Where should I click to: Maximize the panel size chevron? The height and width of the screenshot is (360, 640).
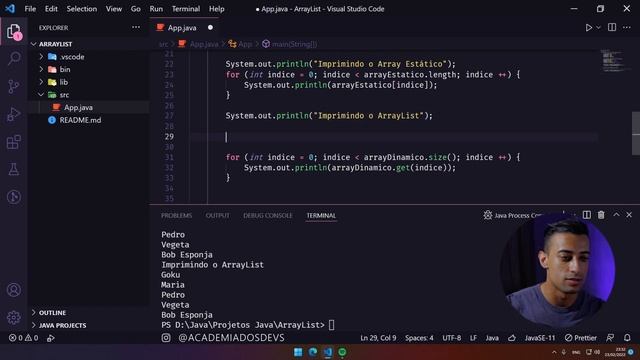(616, 215)
